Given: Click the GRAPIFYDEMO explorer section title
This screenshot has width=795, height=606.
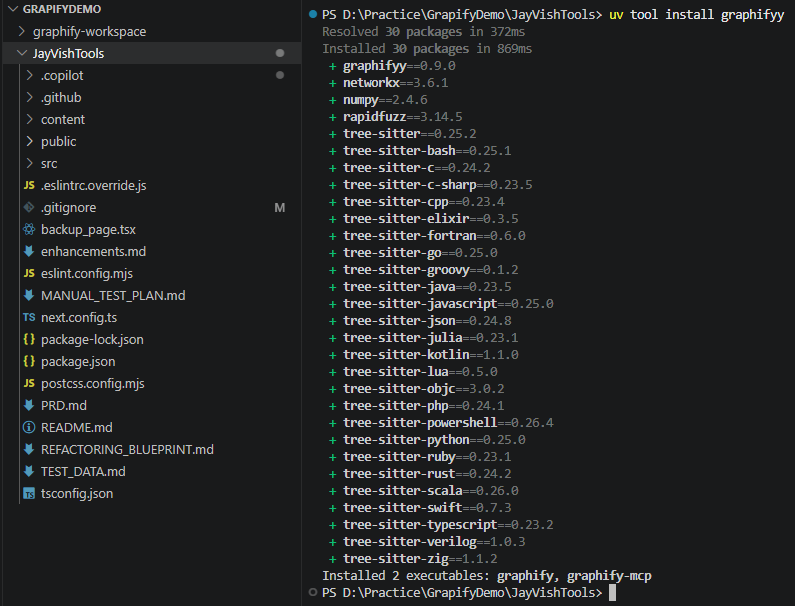Looking at the screenshot, I should coord(62,9).
